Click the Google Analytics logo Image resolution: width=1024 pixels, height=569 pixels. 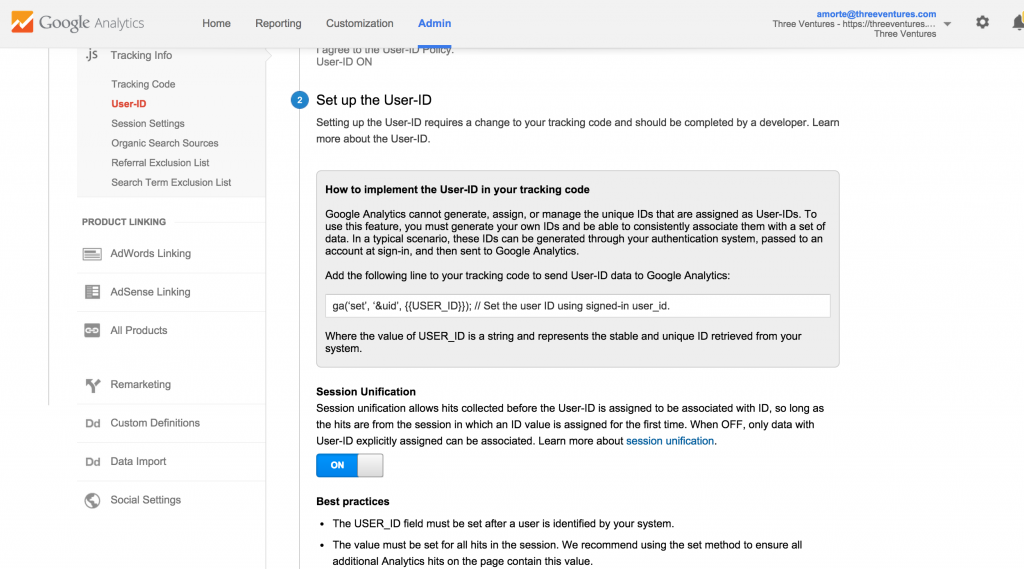click(78, 23)
